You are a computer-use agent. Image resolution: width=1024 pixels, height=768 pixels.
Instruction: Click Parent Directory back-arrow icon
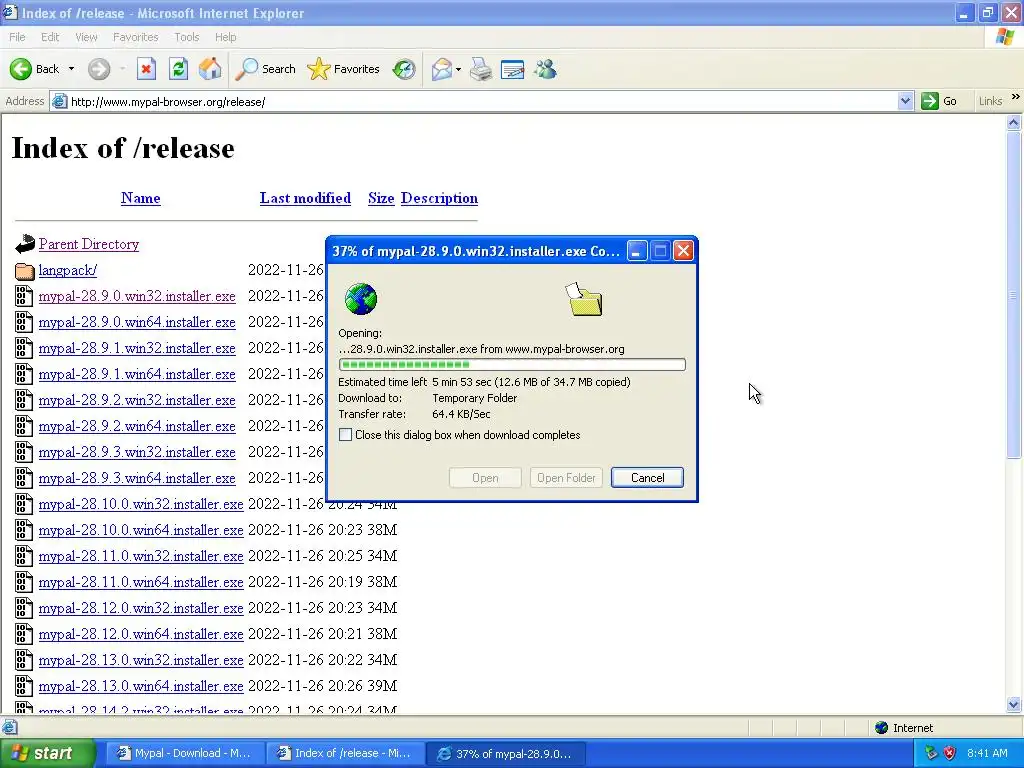pyautogui.click(x=25, y=244)
